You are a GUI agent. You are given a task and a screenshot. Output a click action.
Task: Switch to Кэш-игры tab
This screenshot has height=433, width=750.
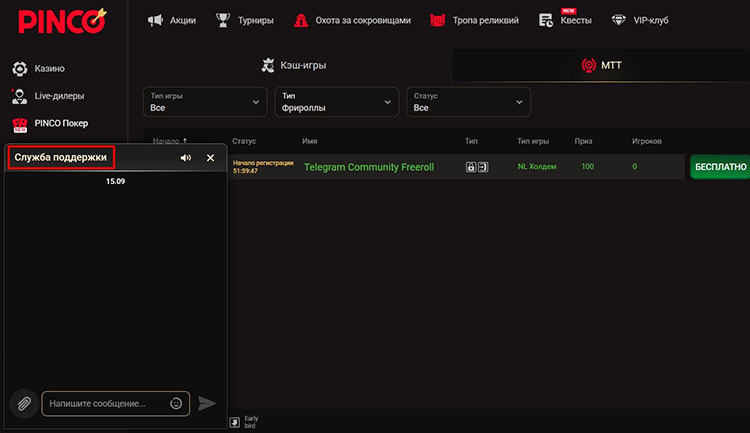pos(294,65)
